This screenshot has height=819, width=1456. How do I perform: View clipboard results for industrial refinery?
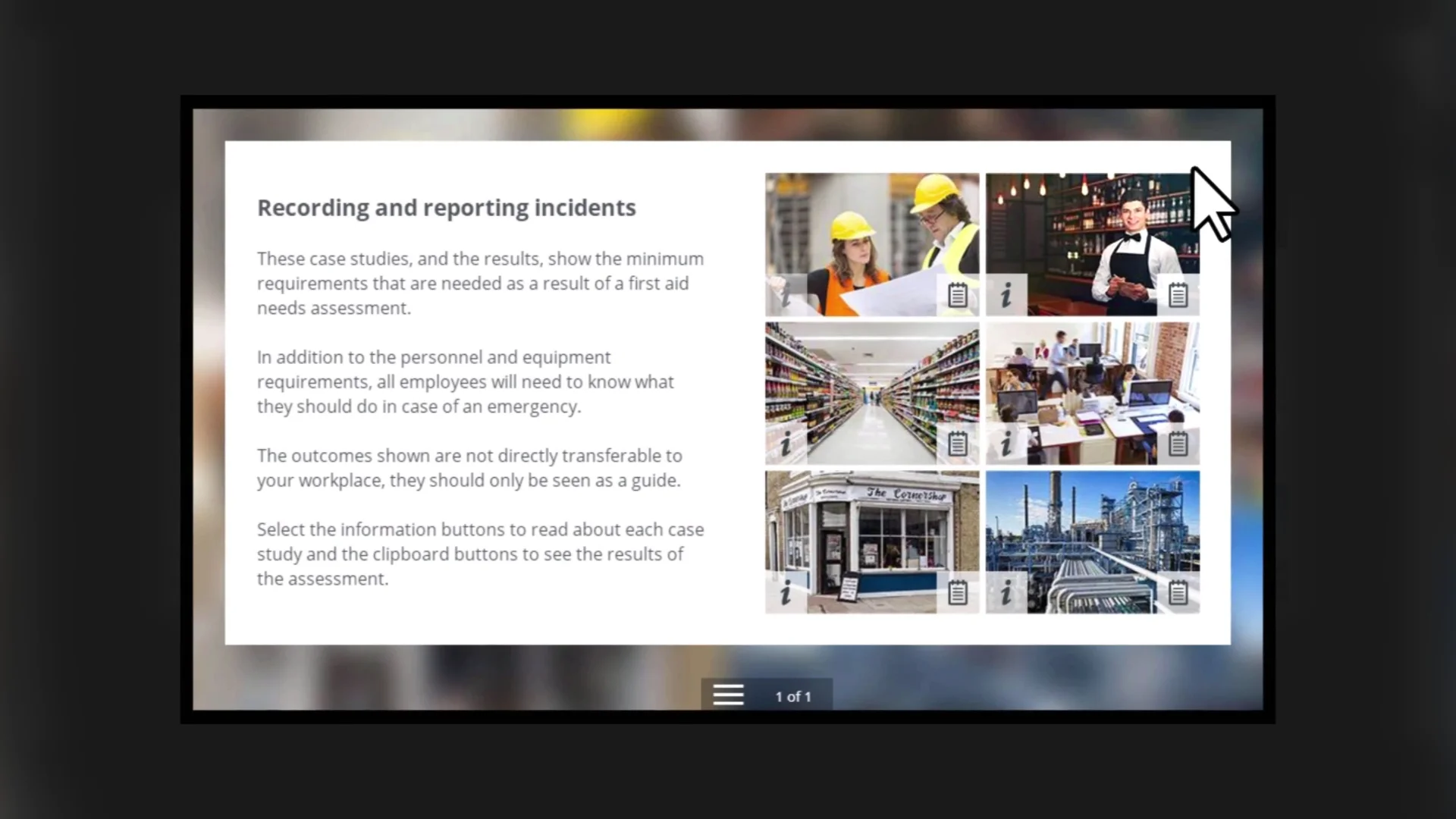pos(1178,592)
